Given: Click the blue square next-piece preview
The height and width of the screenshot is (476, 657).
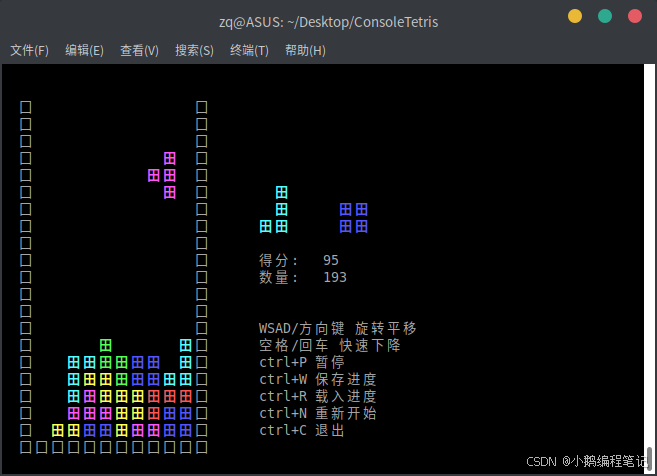Looking at the screenshot, I should click(x=354, y=218).
